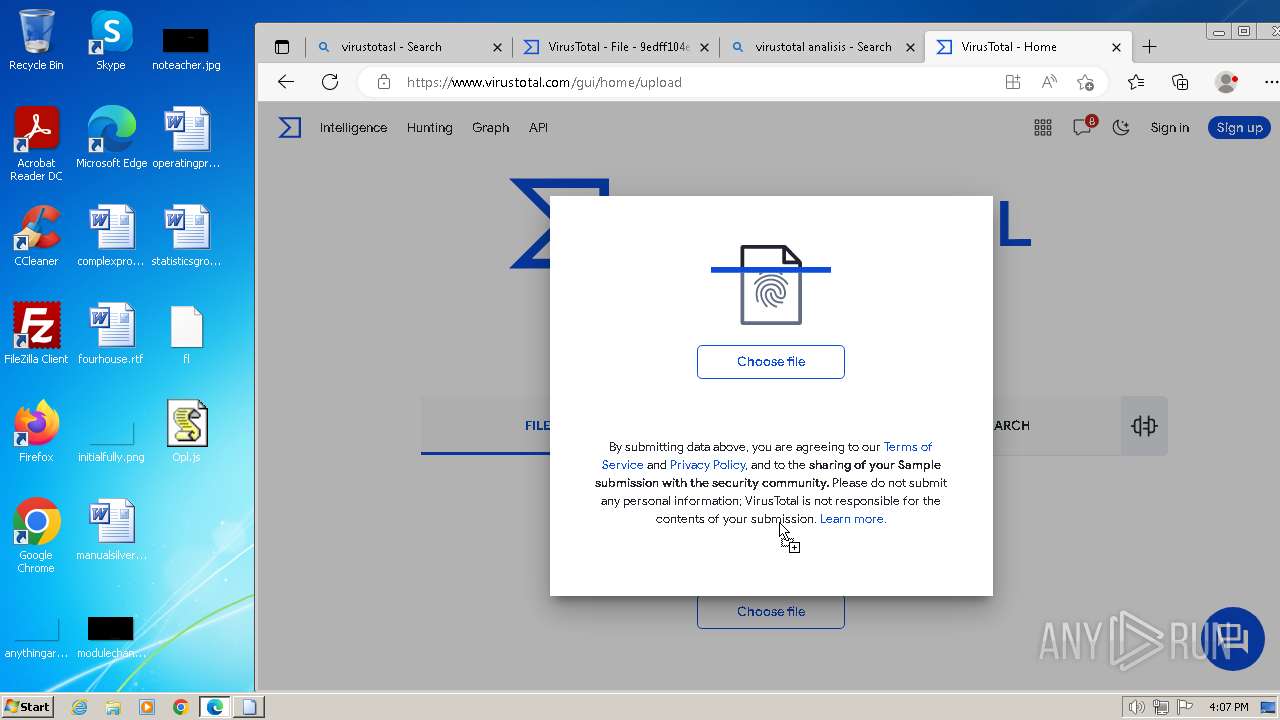Close the virustotasl - Search tab

point(498,47)
